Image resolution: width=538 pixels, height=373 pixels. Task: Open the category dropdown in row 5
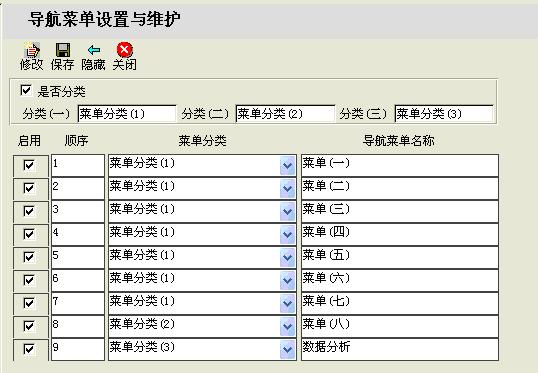pos(287,258)
